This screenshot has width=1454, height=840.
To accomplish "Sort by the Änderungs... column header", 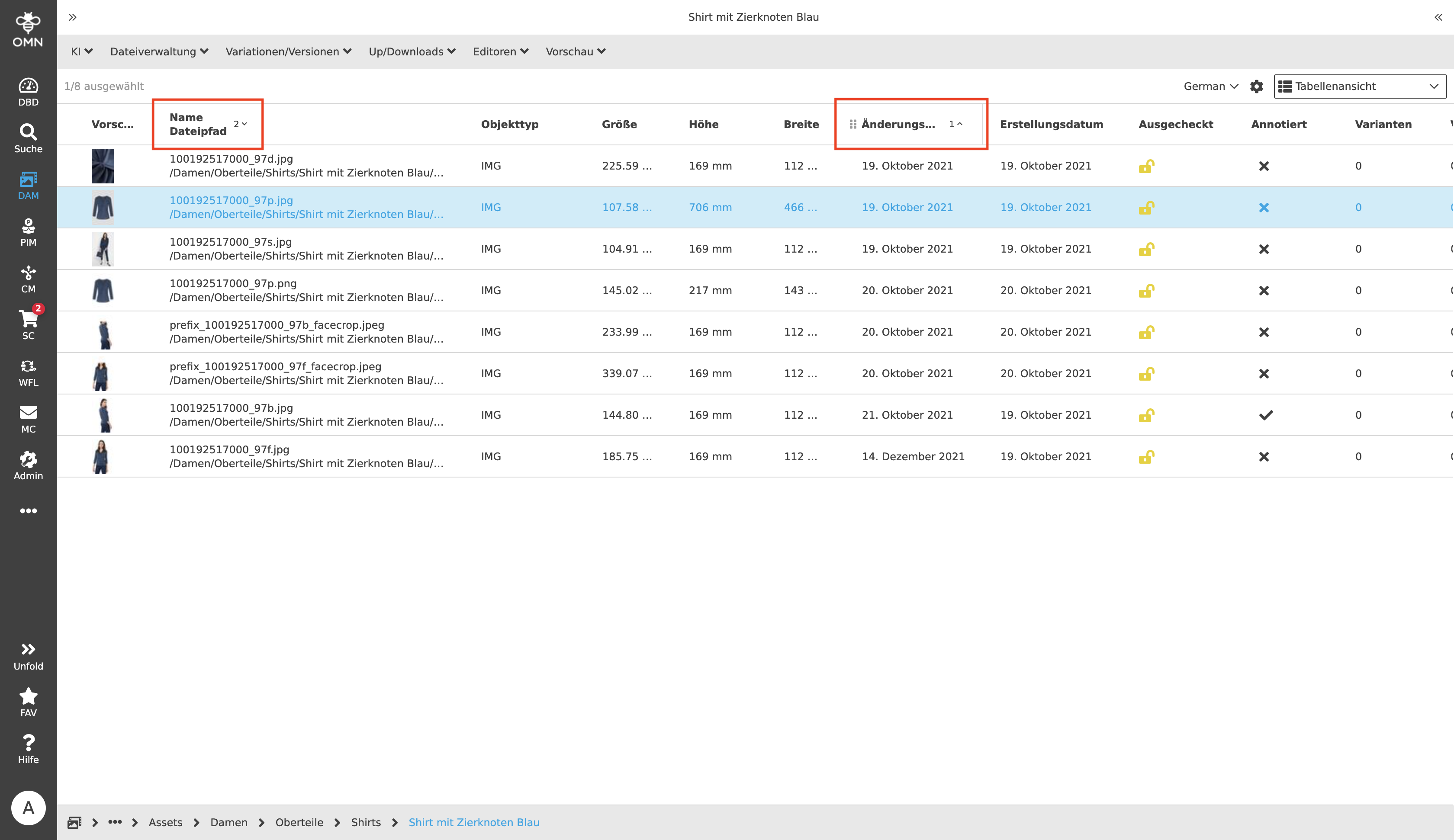I will click(x=898, y=124).
